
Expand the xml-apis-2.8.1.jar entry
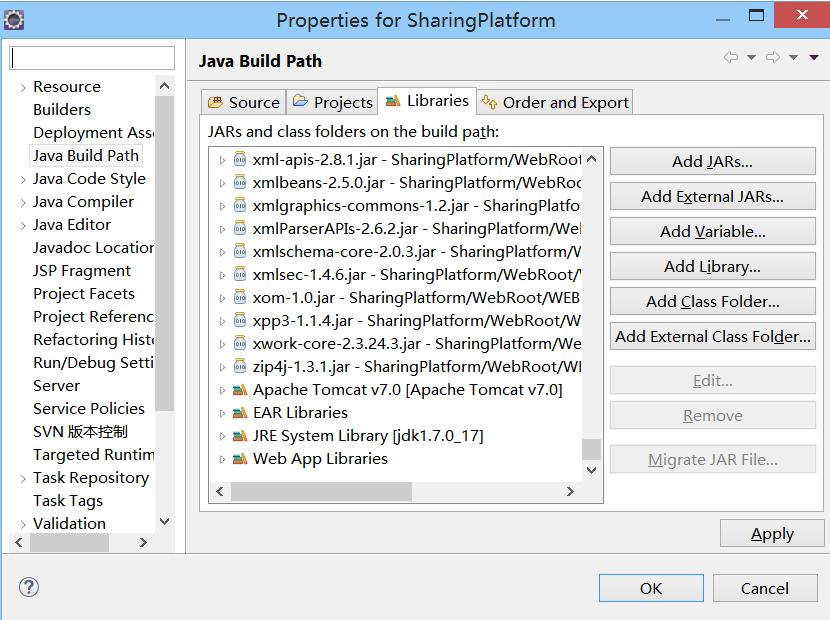[223, 159]
